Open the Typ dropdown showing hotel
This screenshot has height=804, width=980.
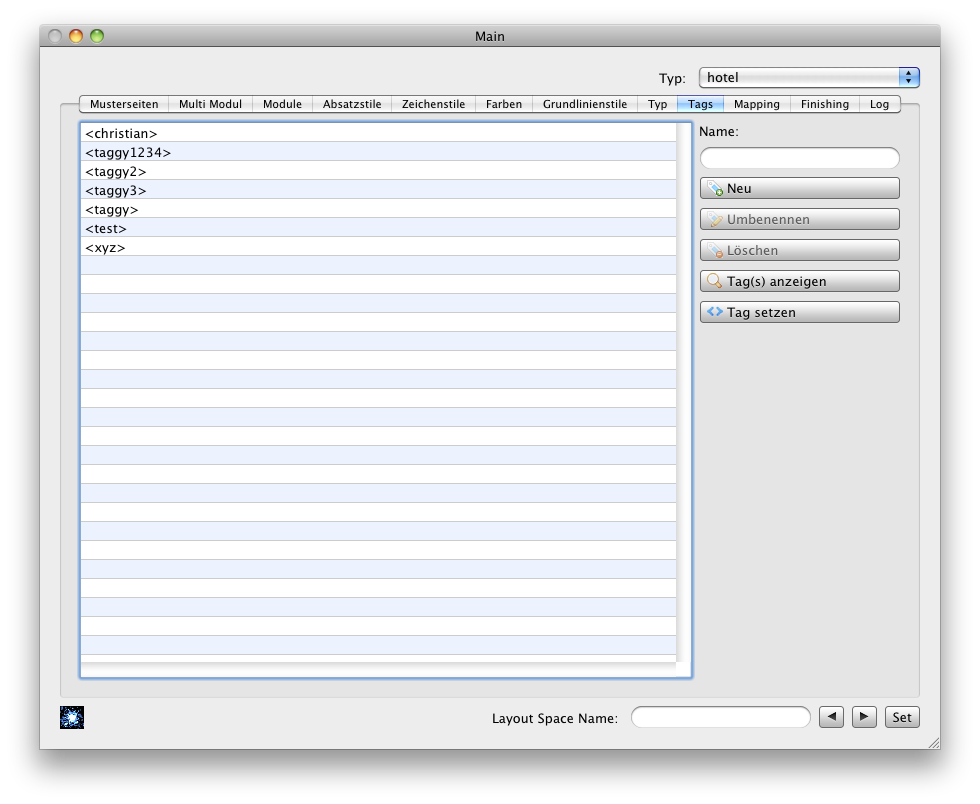point(808,78)
